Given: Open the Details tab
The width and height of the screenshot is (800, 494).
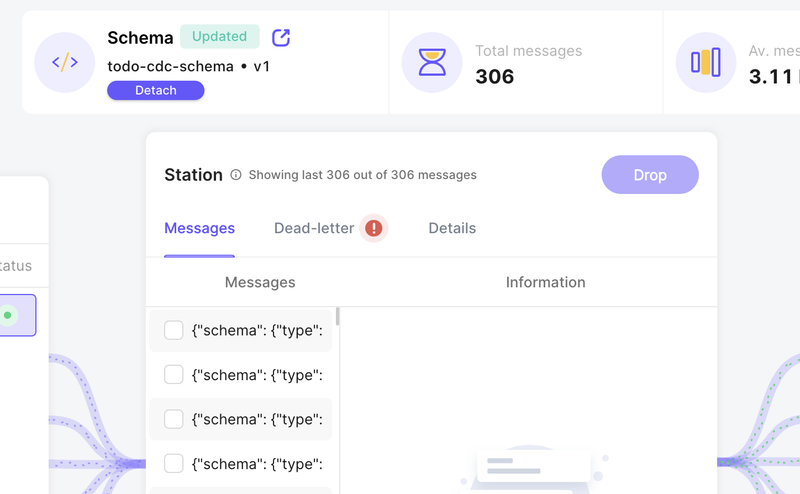Looking at the screenshot, I should [x=452, y=228].
